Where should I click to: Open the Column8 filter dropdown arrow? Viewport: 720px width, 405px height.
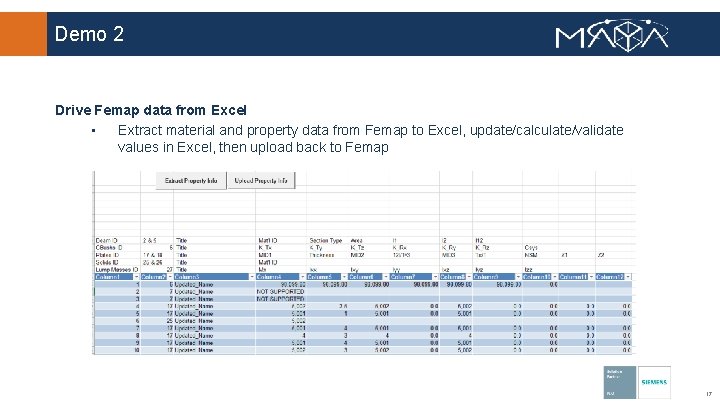[x=469, y=277]
